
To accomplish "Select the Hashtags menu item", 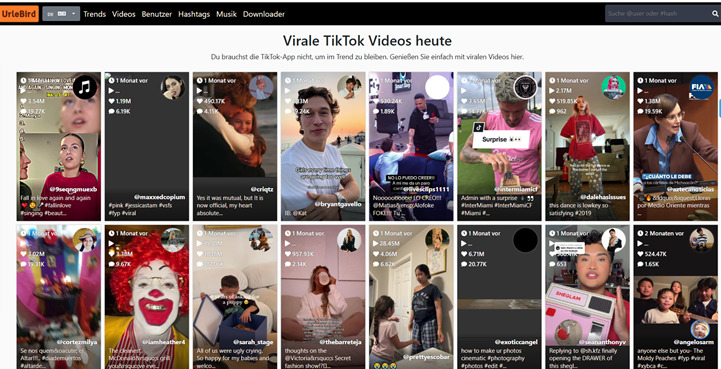I will (195, 14).
